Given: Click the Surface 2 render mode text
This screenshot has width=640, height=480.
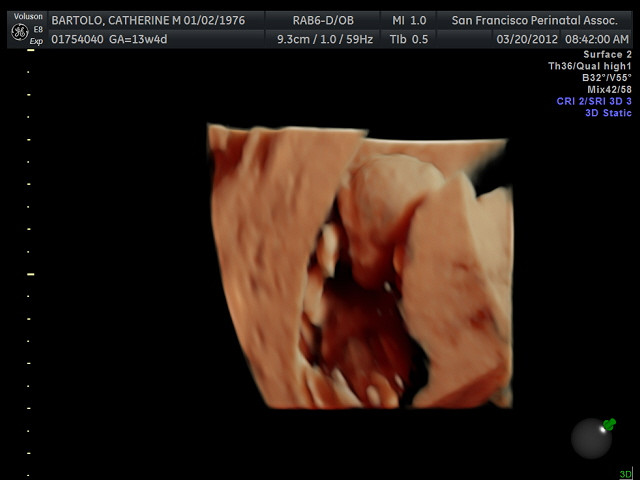Looking at the screenshot, I should pos(607,54).
